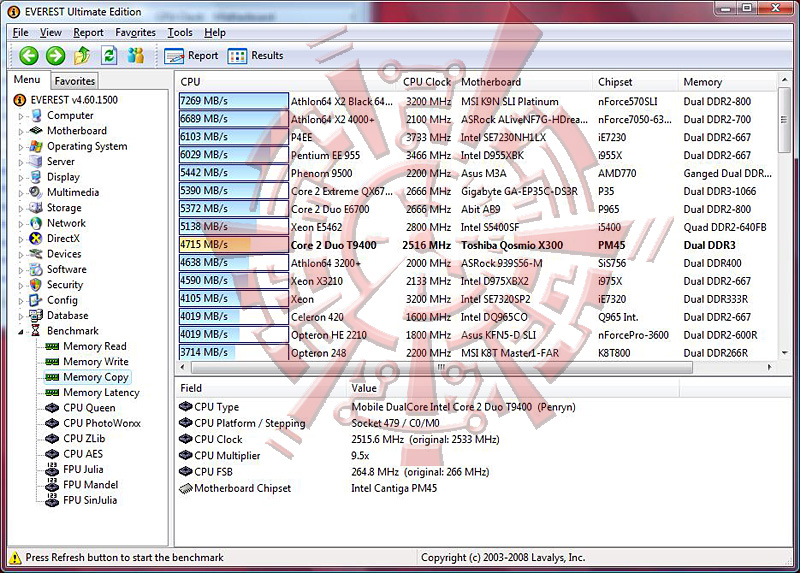Click the Devices icon in the tree
The image size is (800, 573).
(36, 254)
